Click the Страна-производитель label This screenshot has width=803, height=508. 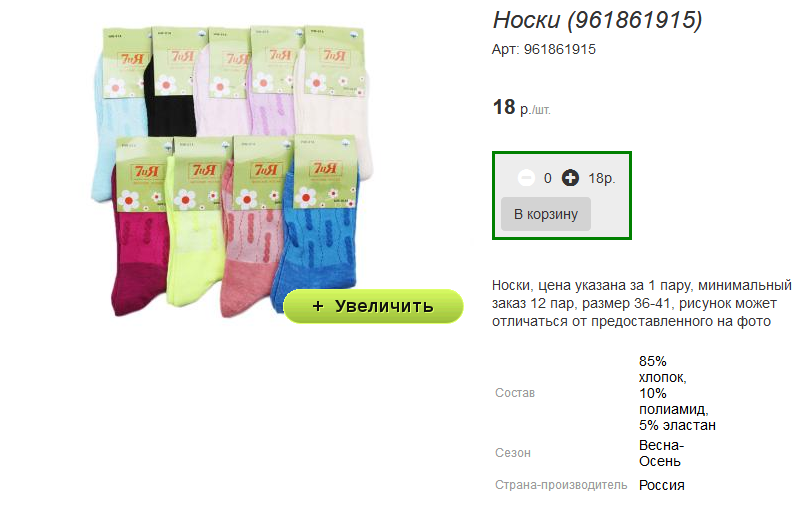(x=561, y=484)
